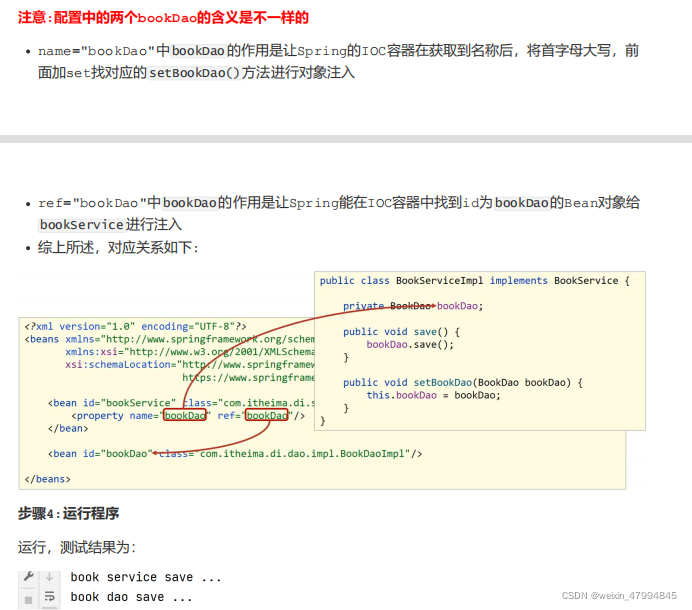Click the '<bean id="bookService"' line

[181, 403]
